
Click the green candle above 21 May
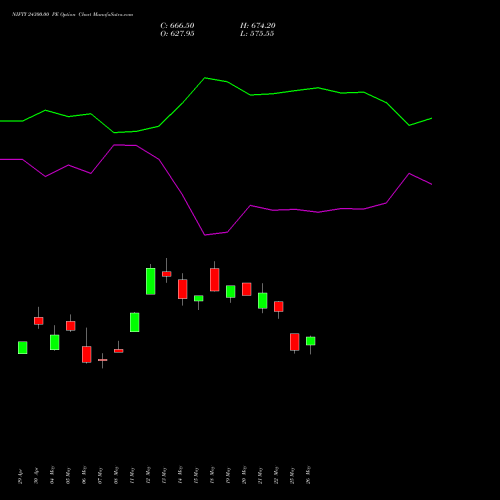pos(263,301)
